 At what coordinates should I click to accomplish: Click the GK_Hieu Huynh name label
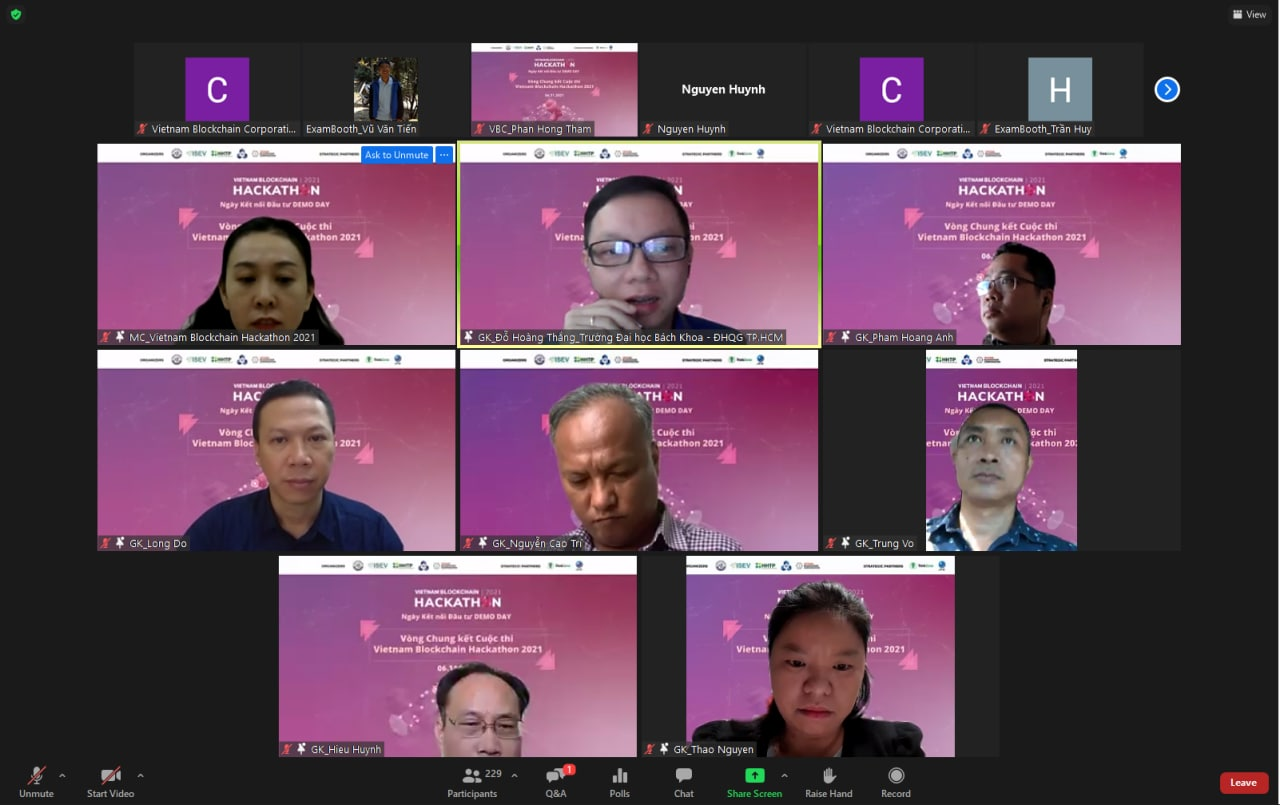[x=346, y=750]
